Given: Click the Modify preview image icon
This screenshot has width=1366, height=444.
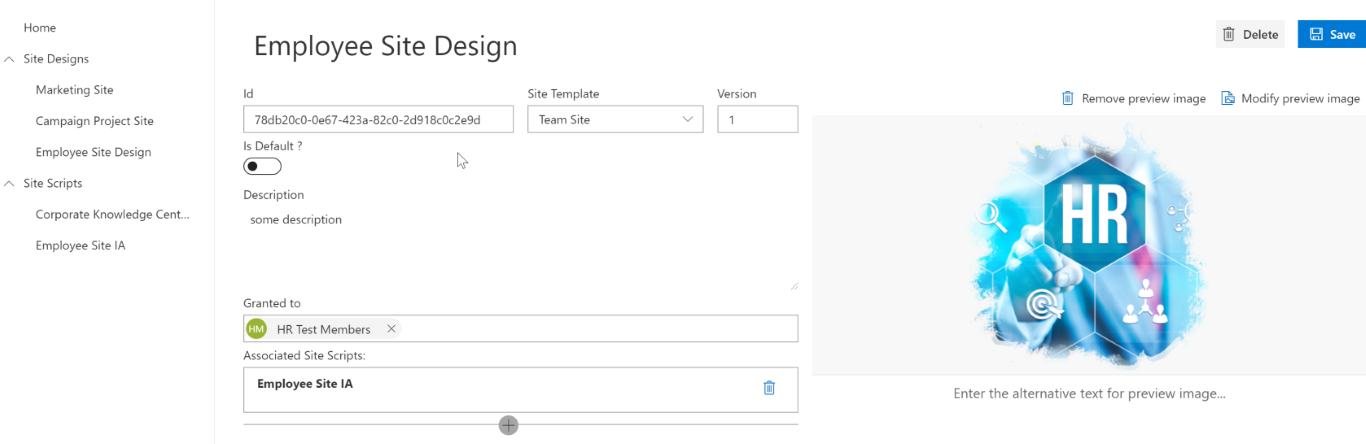Looking at the screenshot, I should click(x=1227, y=98).
